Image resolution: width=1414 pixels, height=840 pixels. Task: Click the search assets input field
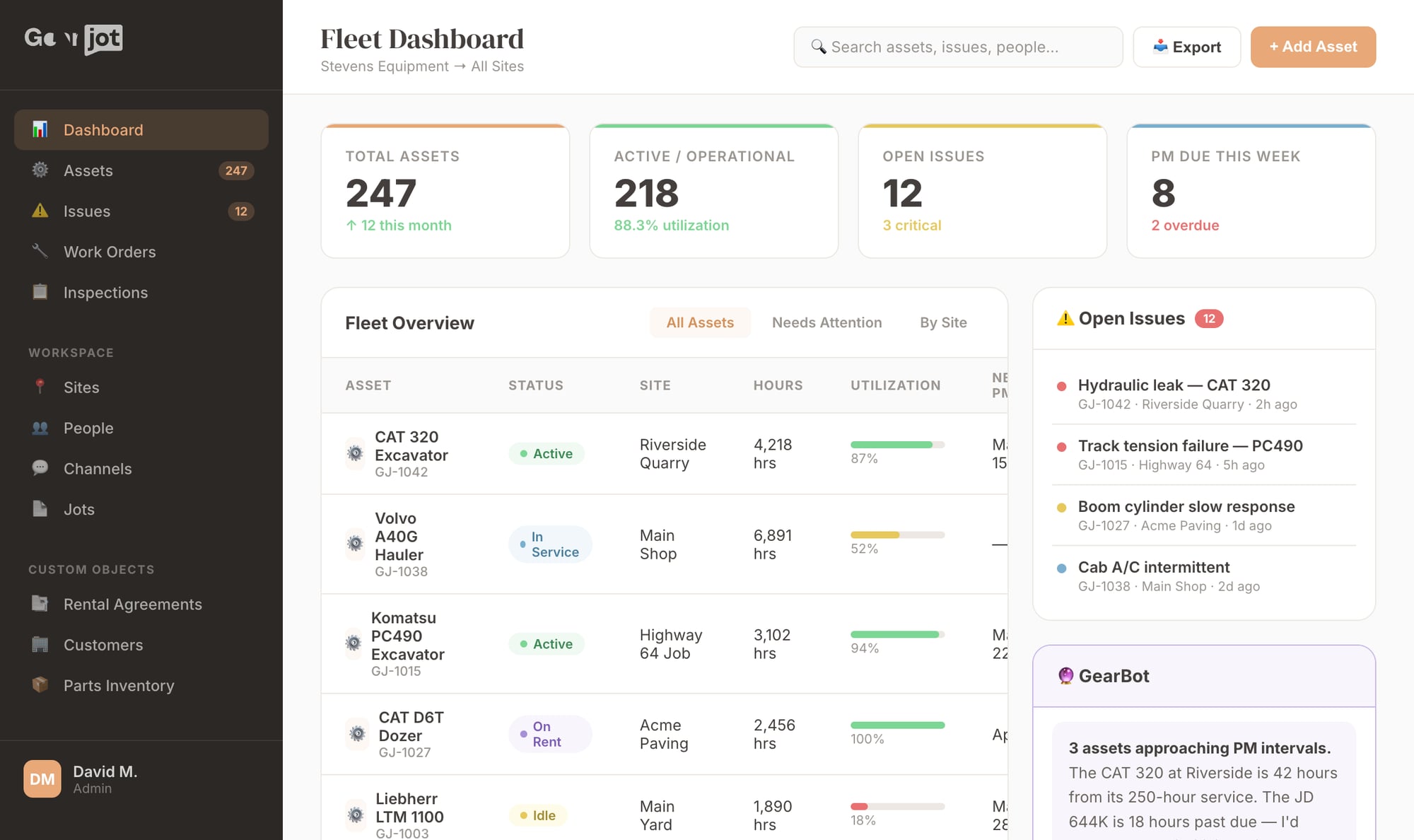pyautogui.click(x=958, y=47)
